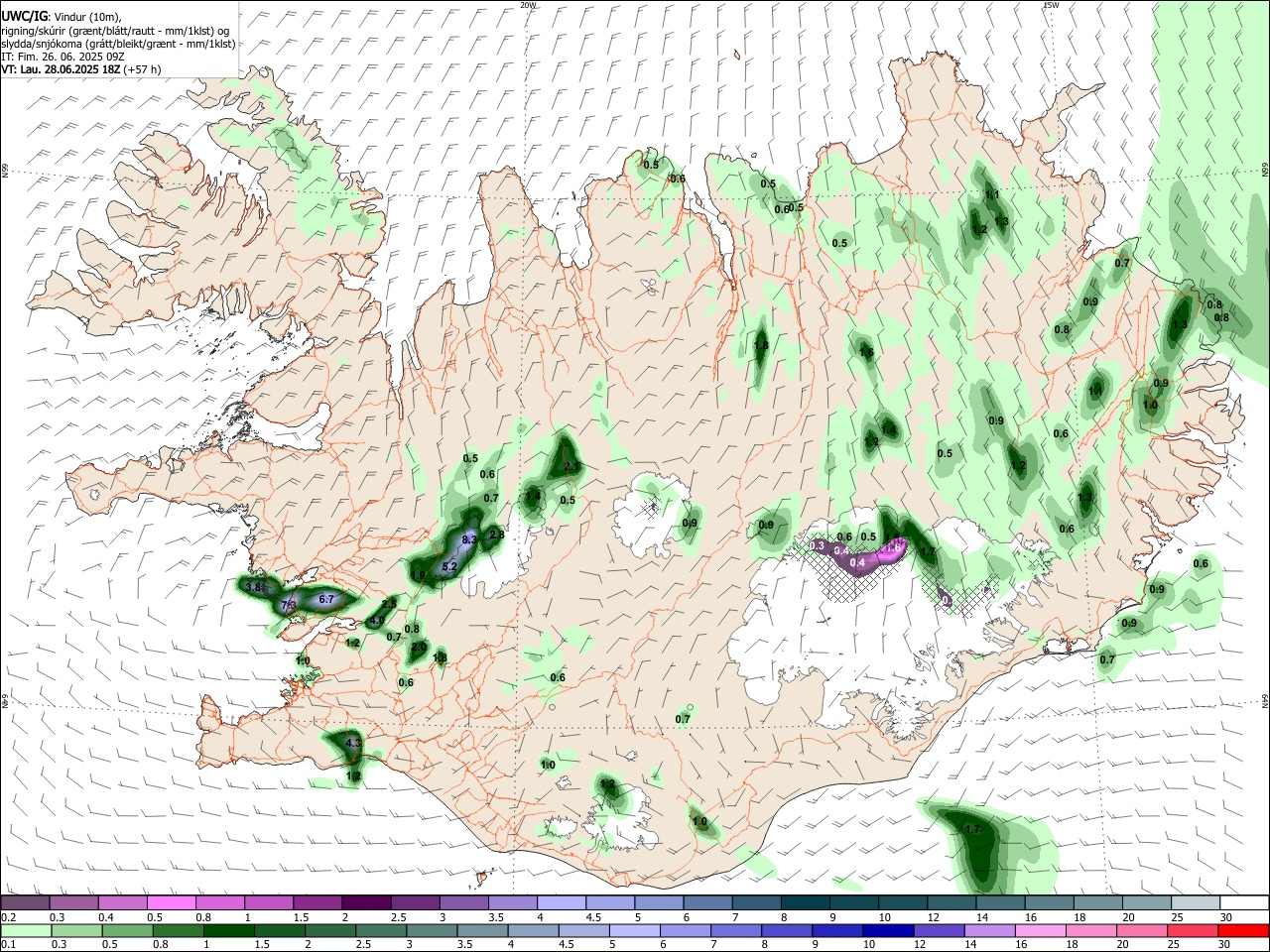Select bright red rain-scale swatch labeled 30
This screenshot has height=952, width=1270.
point(1244,930)
